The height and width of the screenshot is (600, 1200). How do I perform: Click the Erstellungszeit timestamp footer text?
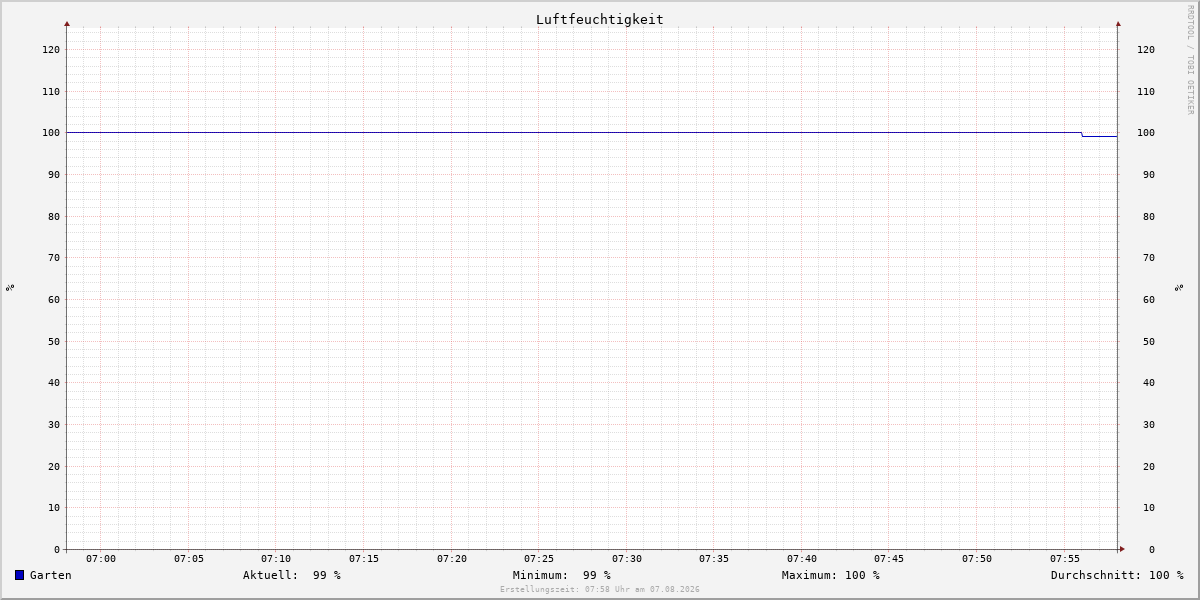[x=600, y=590]
